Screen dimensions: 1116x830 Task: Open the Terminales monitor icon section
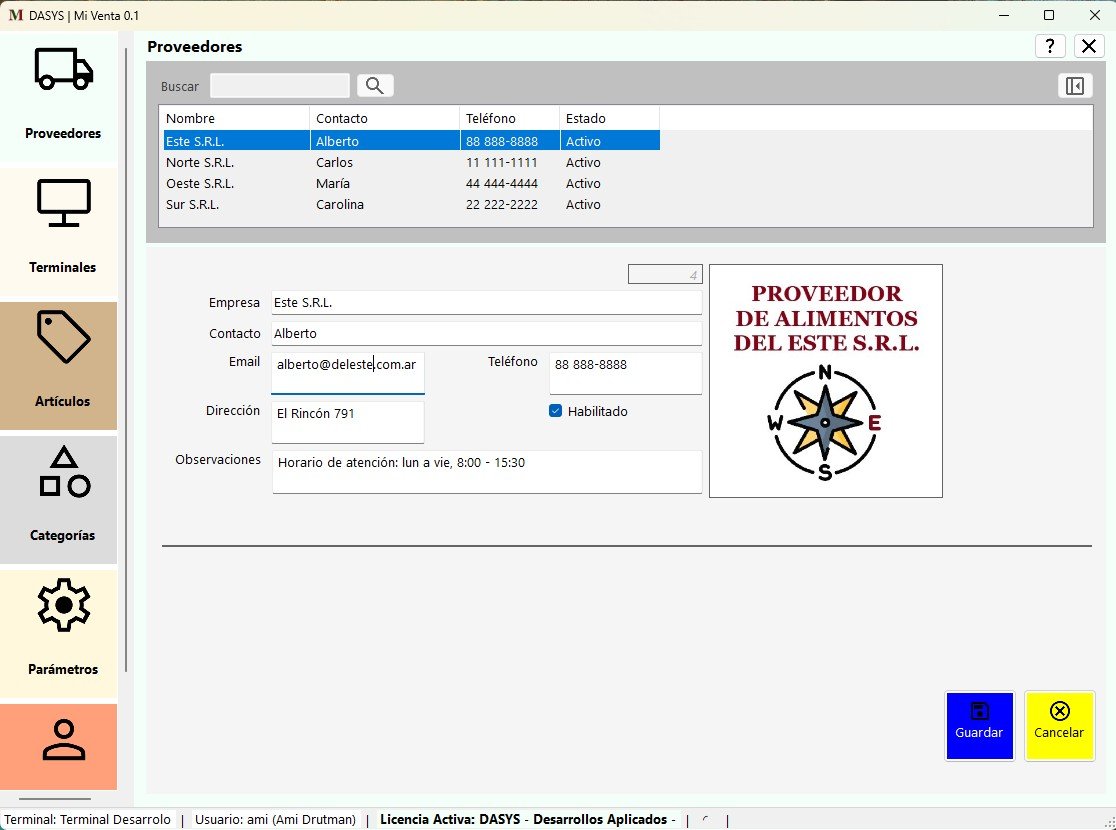pos(63,226)
